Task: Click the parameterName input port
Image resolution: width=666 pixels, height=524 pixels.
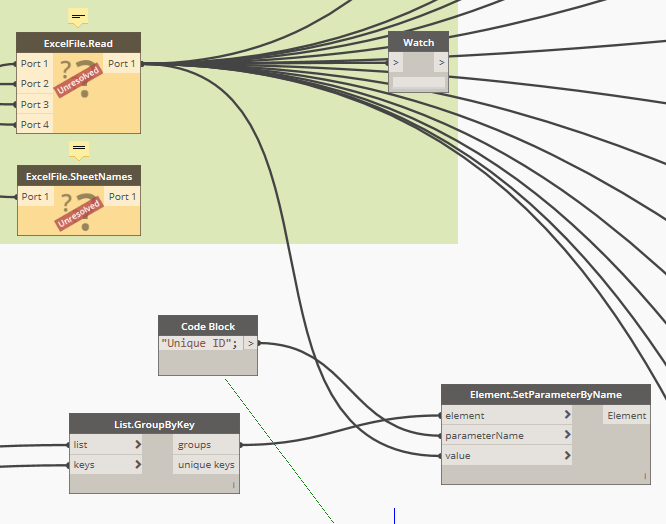Action: 507,435
